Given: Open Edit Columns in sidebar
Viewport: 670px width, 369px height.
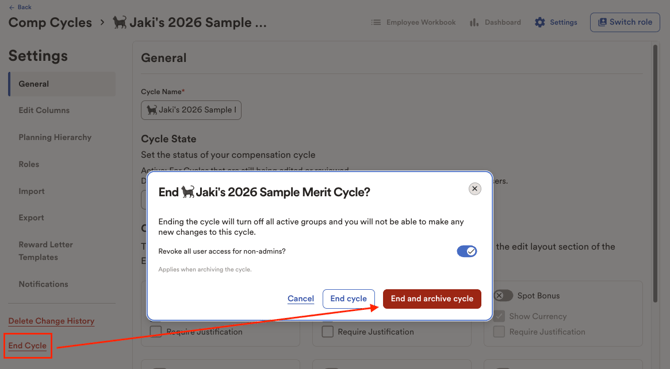Looking at the screenshot, I should pyautogui.click(x=44, y=110).
